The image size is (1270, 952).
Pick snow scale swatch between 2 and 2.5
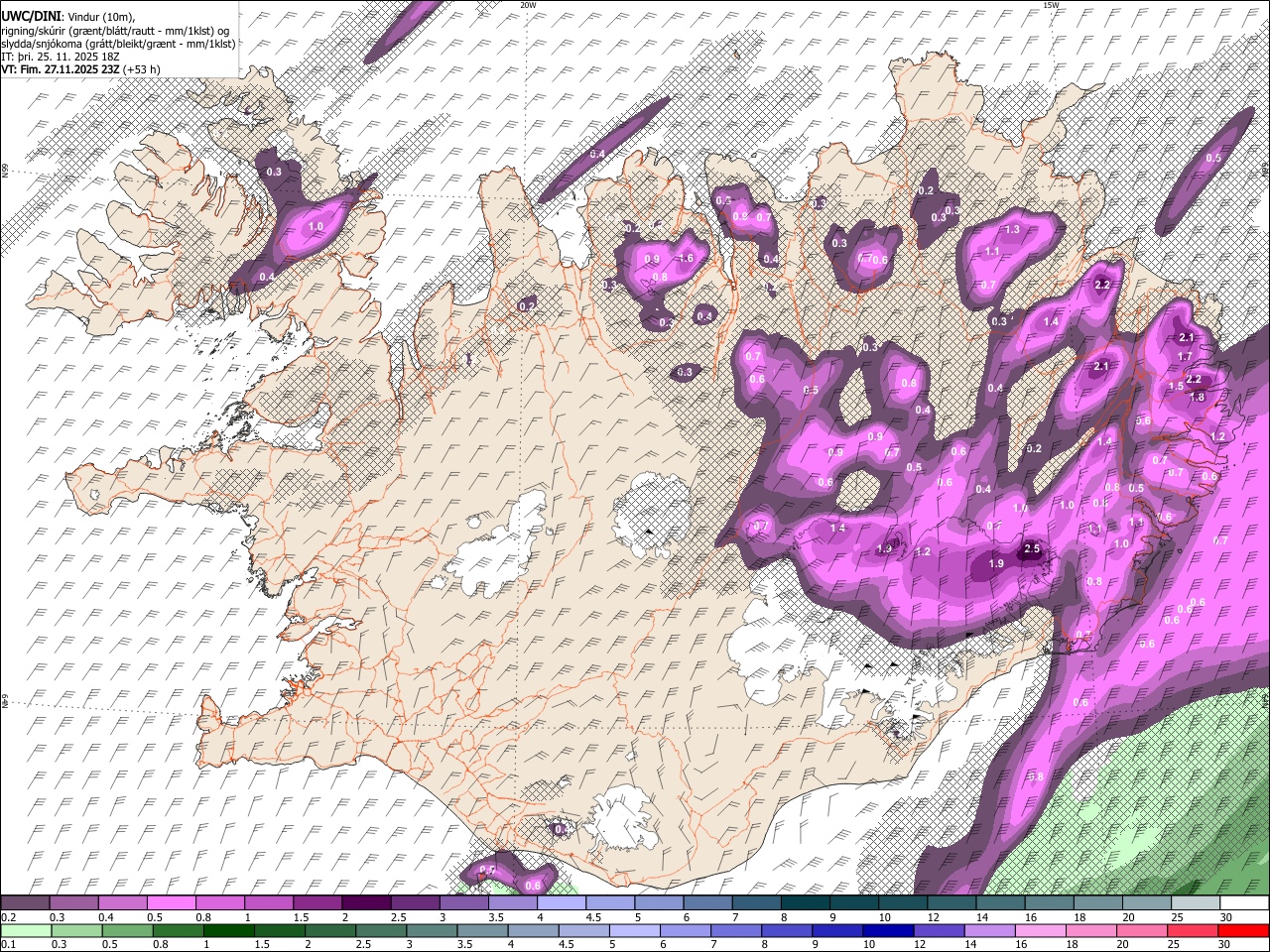366,902
